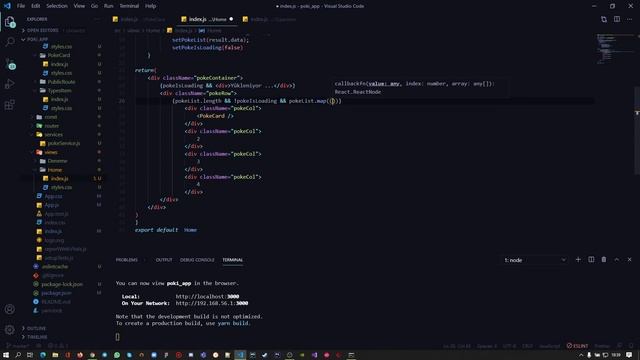640x360 pixels.
Task: Expand the Outline section
Action: tap(36, 328)
